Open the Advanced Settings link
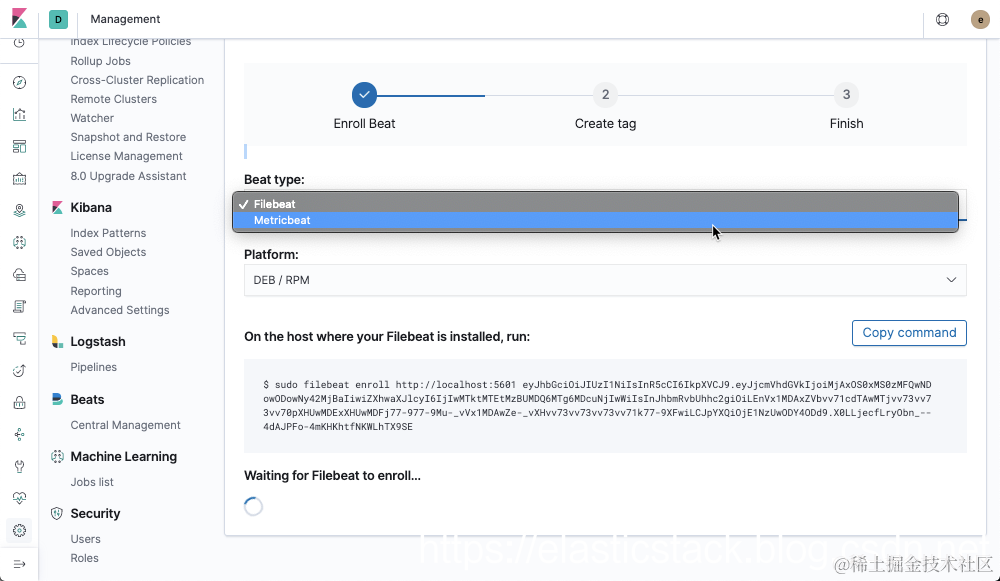This screenshot has height=581, width=1000. pyautogui.click(x=120, y=310)
